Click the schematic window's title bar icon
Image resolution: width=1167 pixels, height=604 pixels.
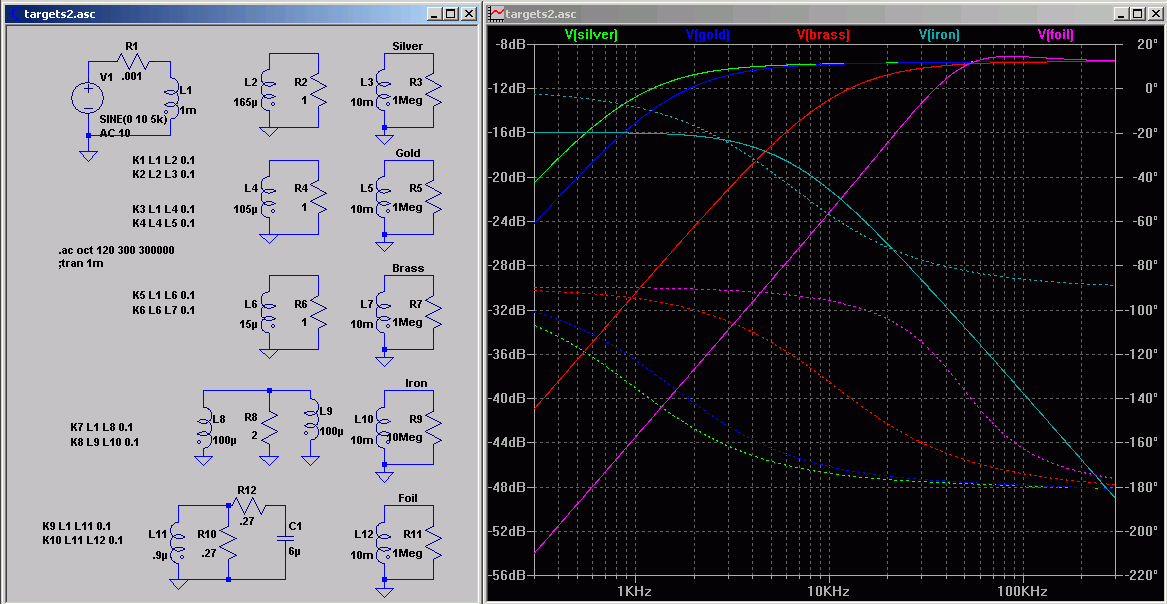13,14
